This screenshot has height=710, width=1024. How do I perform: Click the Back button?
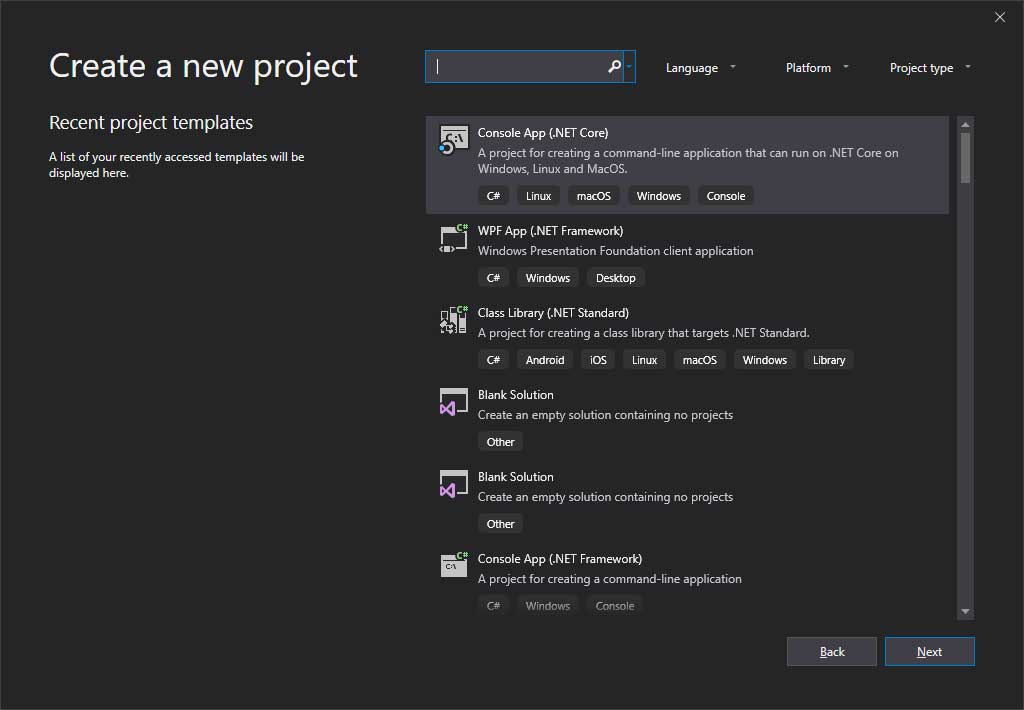tap(831, 651)
